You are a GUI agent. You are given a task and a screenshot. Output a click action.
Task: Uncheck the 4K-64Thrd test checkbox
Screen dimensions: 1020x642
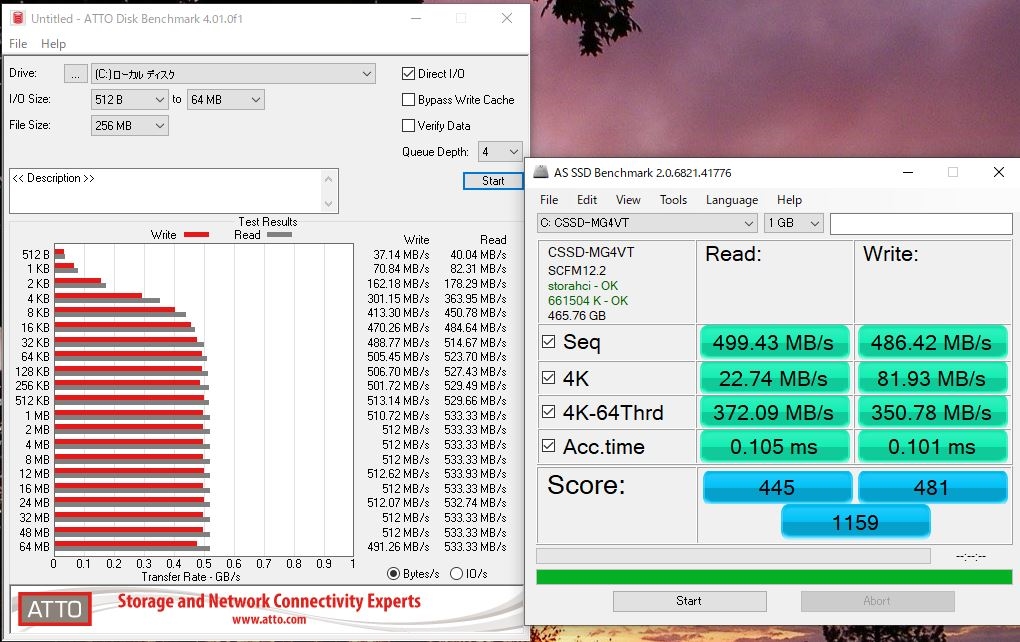[548, 412]
